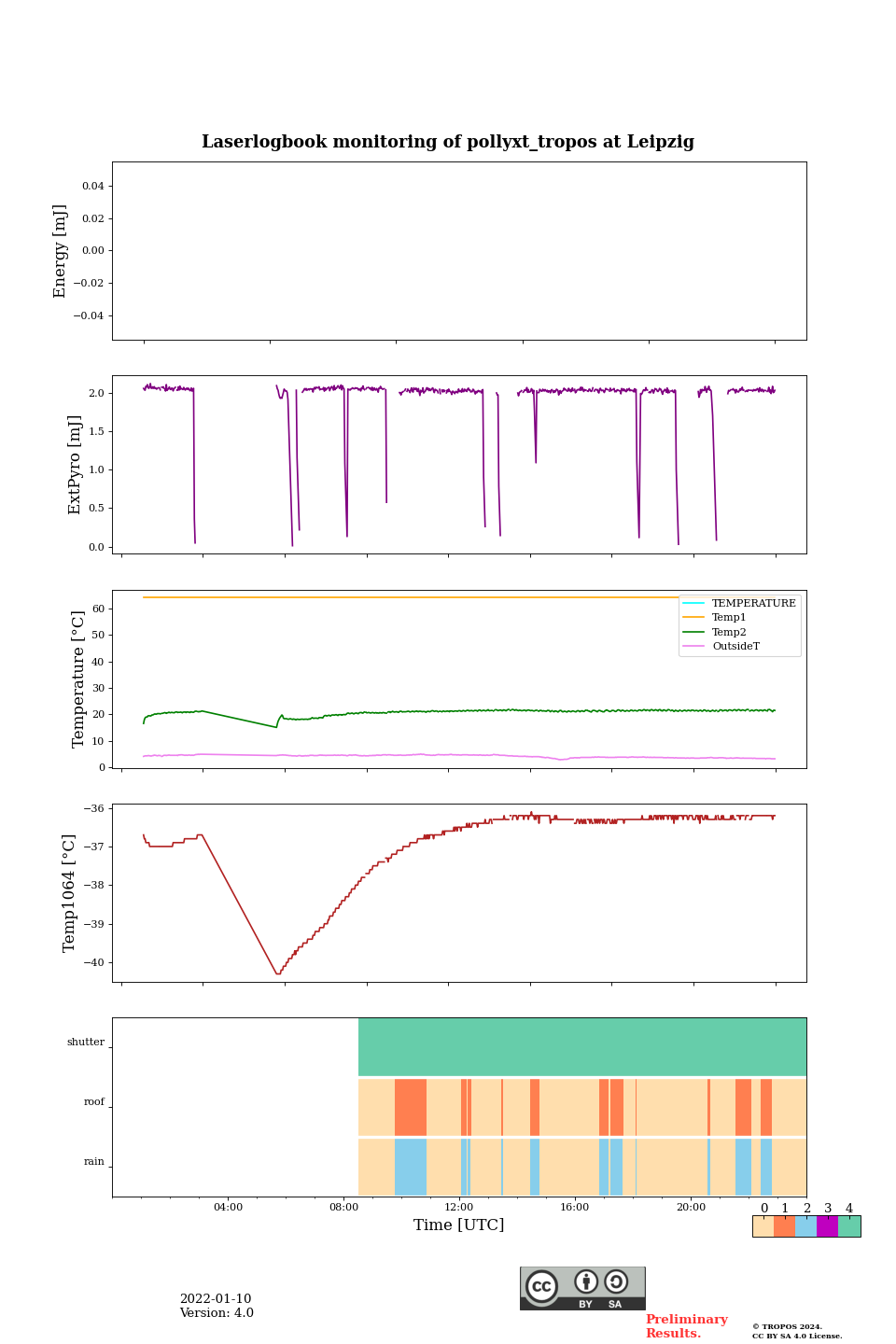This screenshot has width=896, height=1344.
Task: Click the green shutter status bar
Action: (x=581, y=1046)
